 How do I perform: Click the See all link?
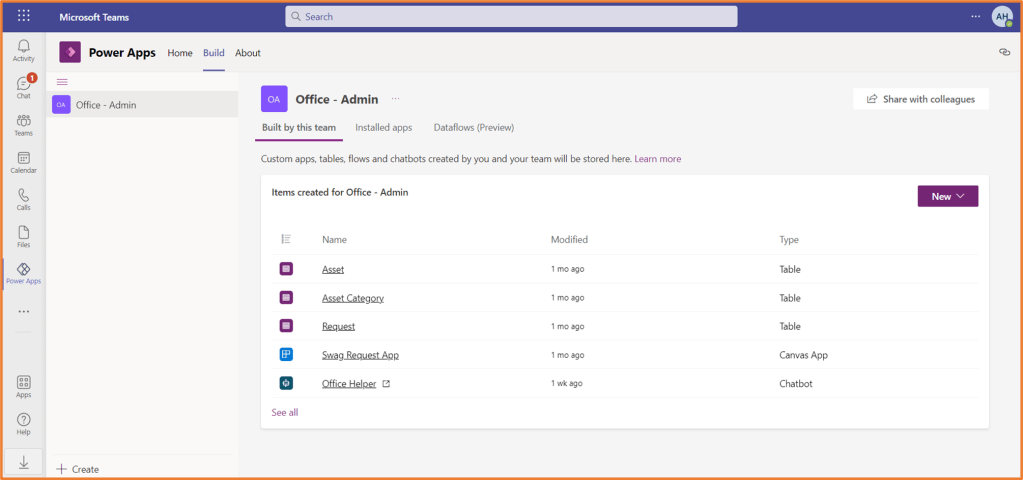click(x=284, y=412)
